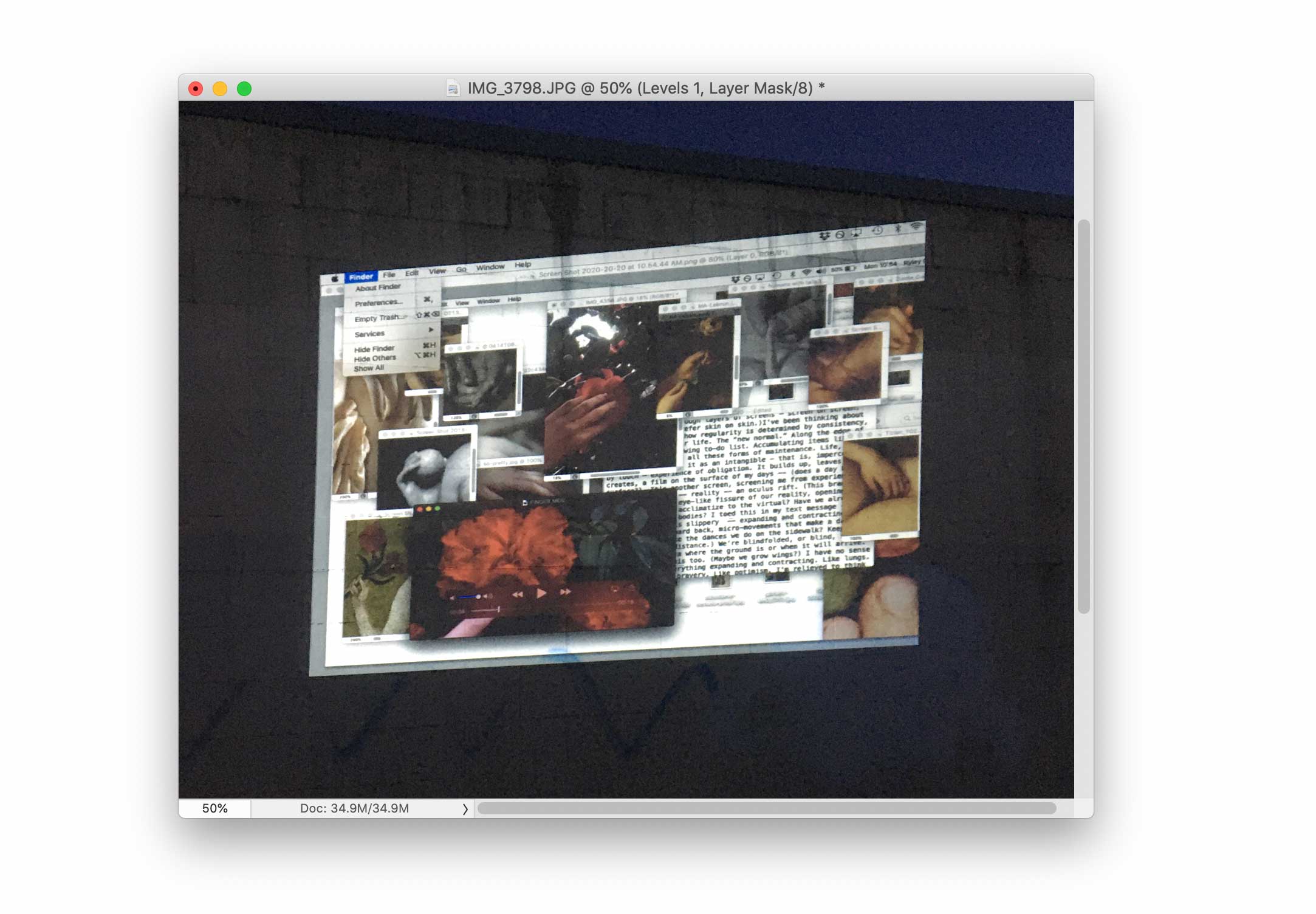Click the projected Dropbox icon in upper strip
1316x914 pixels.
tap(824, 236)
